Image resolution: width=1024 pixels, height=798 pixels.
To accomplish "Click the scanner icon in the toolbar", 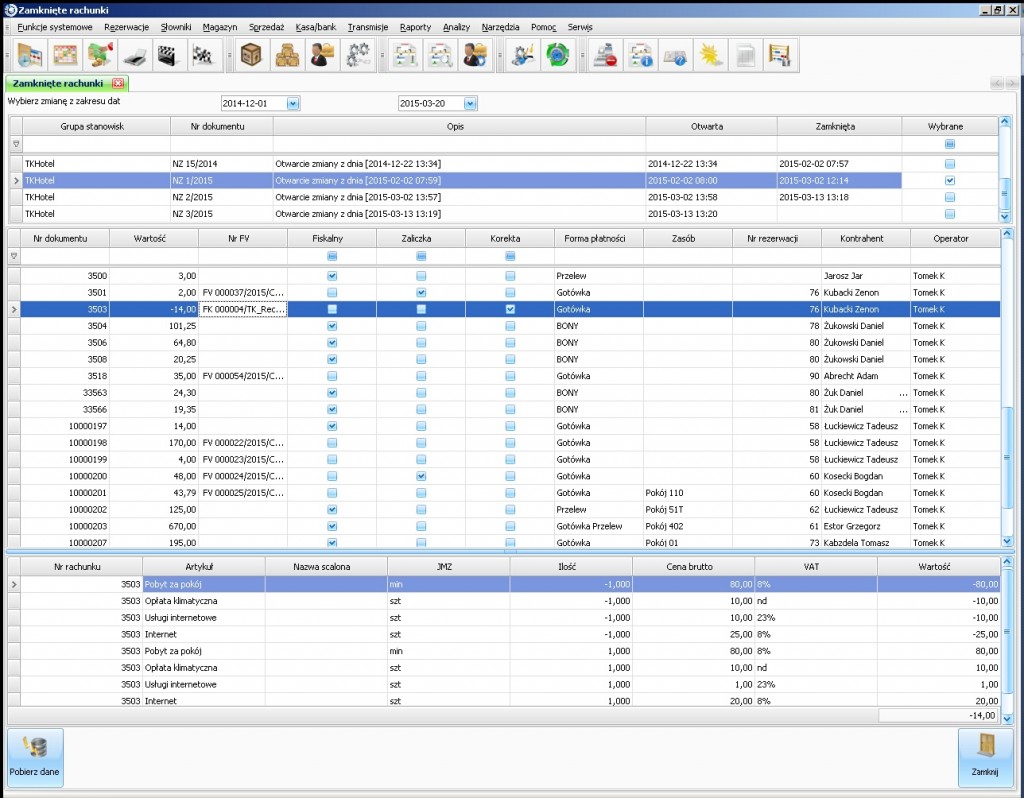I will [137, 56].
